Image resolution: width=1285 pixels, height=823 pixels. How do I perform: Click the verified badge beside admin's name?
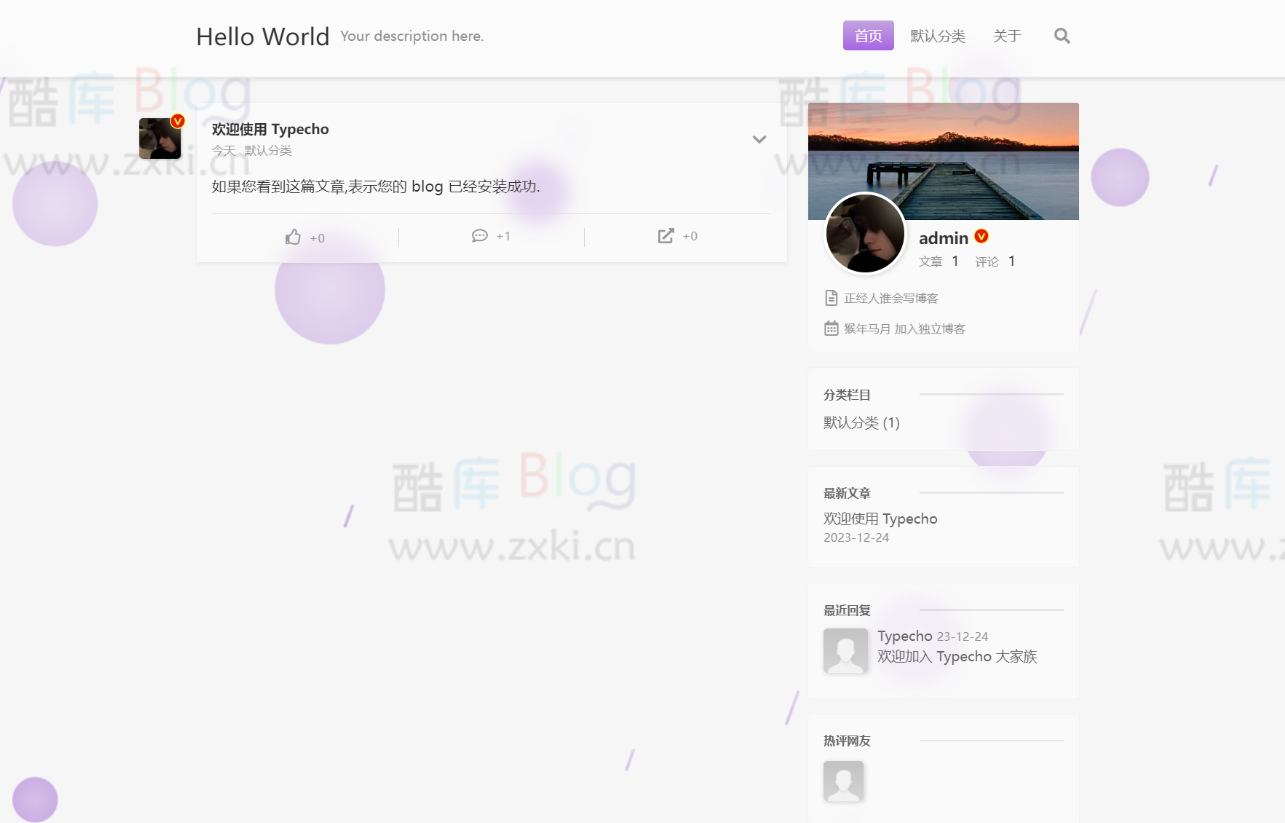pyautogui.click(x=981, y=237)
